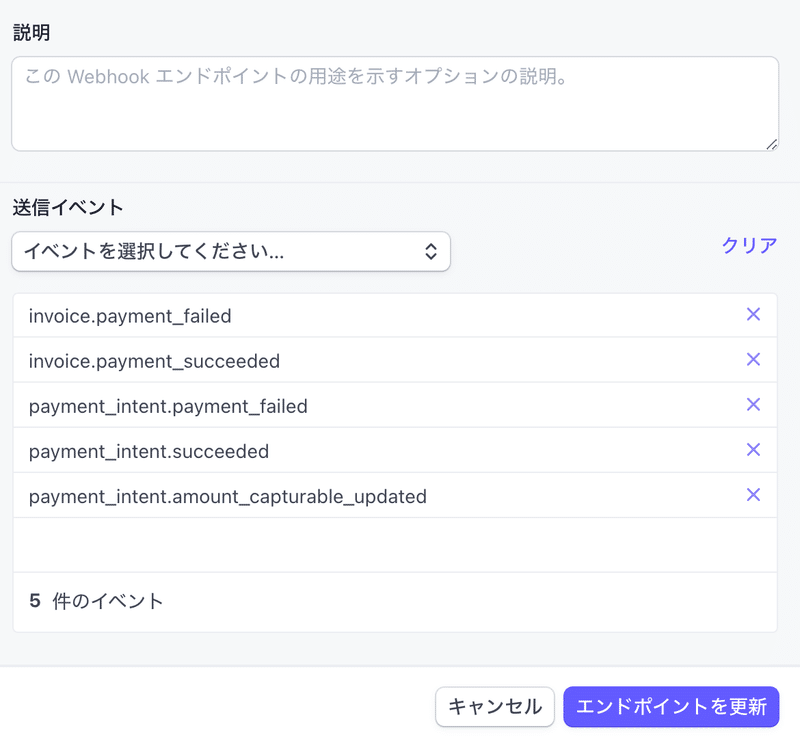This screenshot has width=800, height=745.
Task: Click the 説明 label
Action: click(31, 33)
